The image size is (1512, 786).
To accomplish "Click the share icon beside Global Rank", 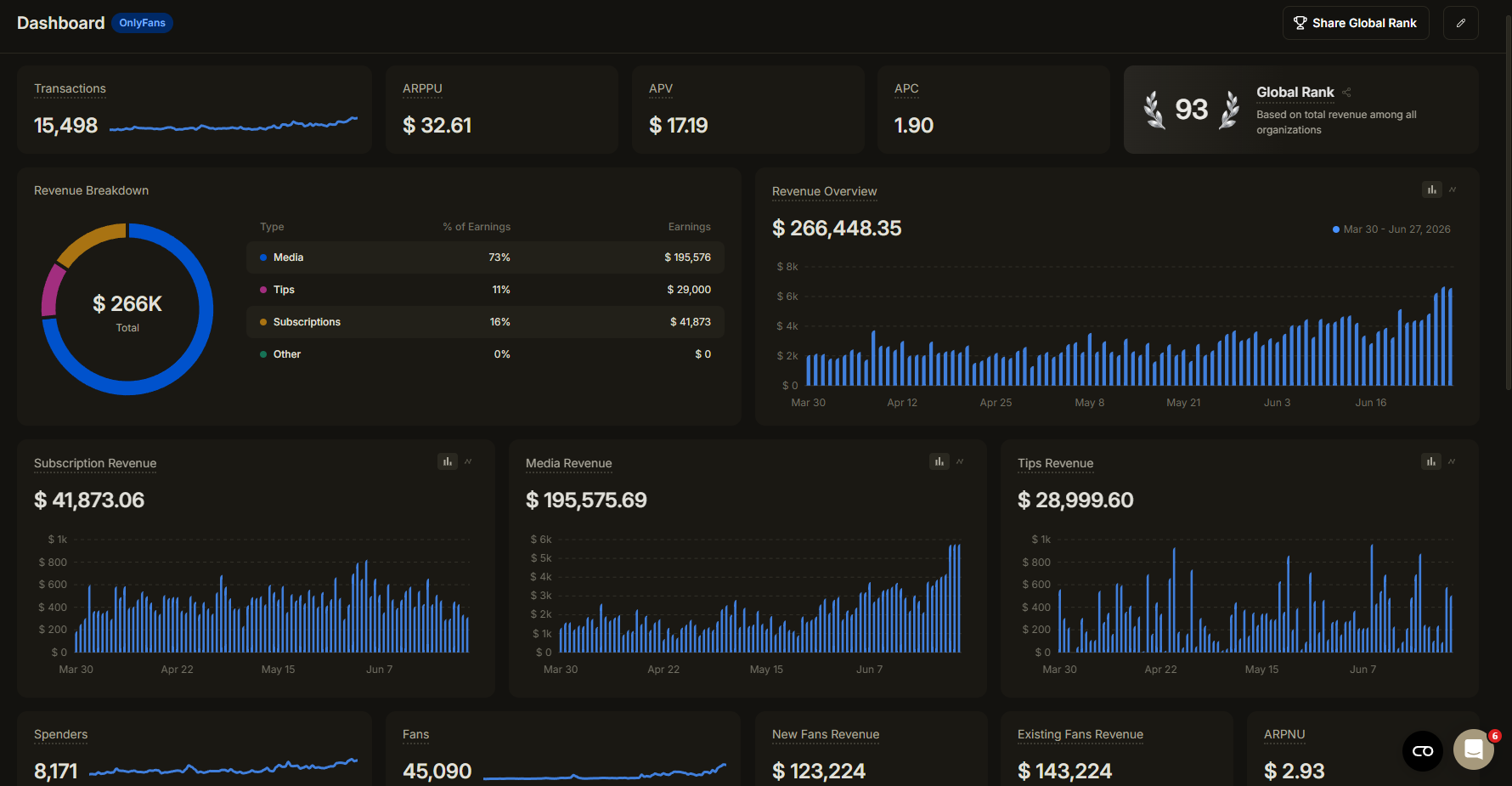I will [x=1346, y=92].
